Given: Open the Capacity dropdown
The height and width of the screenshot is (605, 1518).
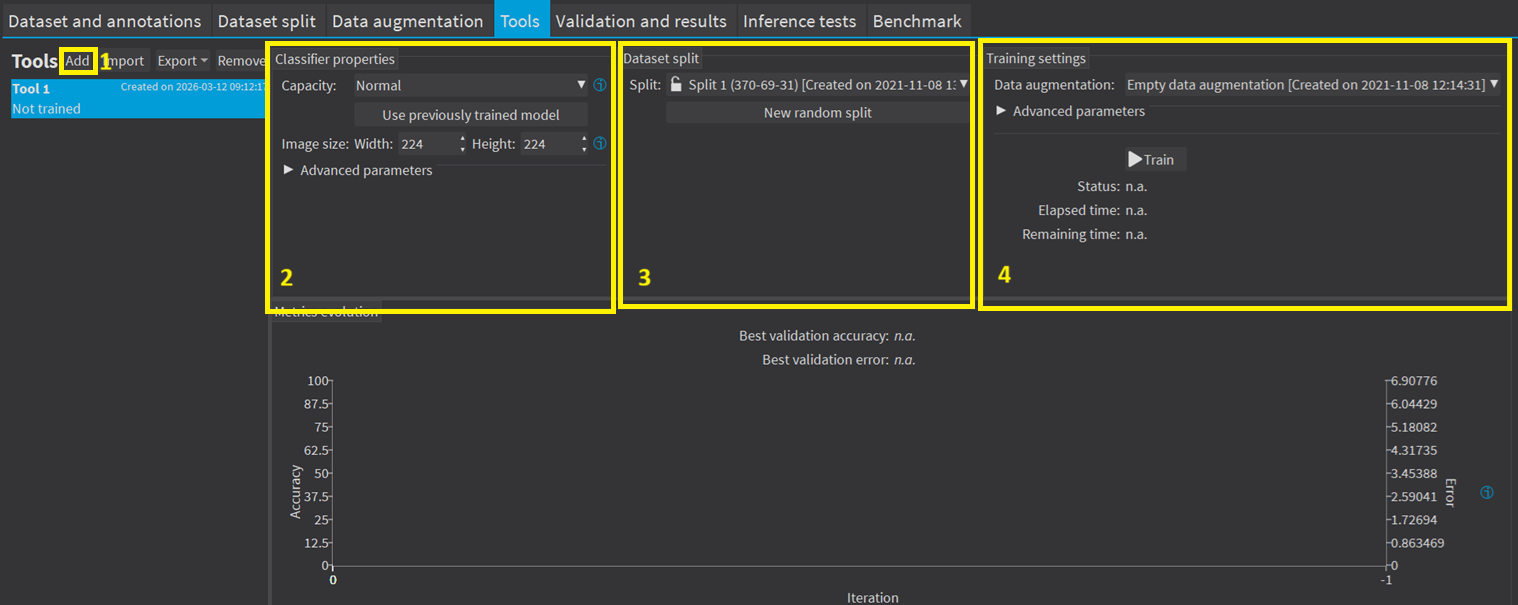Looking at the screenshot, I should [470, 86].
